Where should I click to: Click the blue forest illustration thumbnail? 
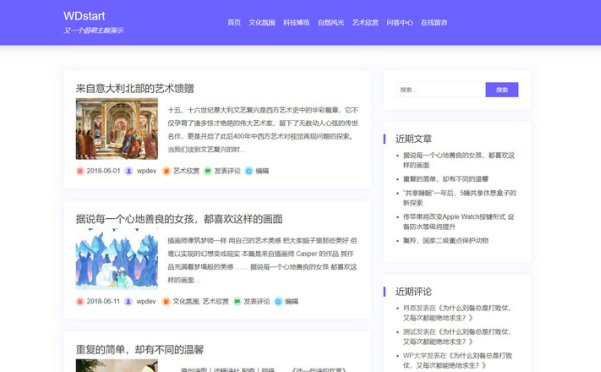[117, 259]
